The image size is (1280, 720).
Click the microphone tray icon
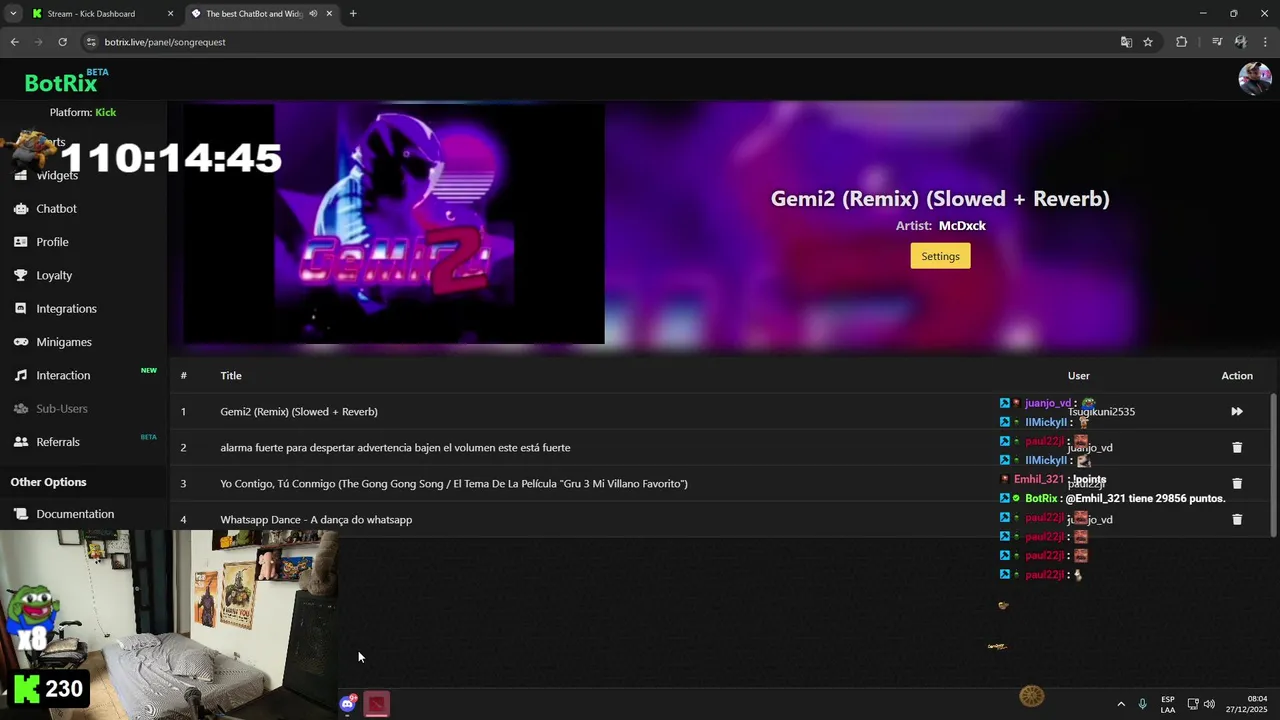click(1142, 704)
